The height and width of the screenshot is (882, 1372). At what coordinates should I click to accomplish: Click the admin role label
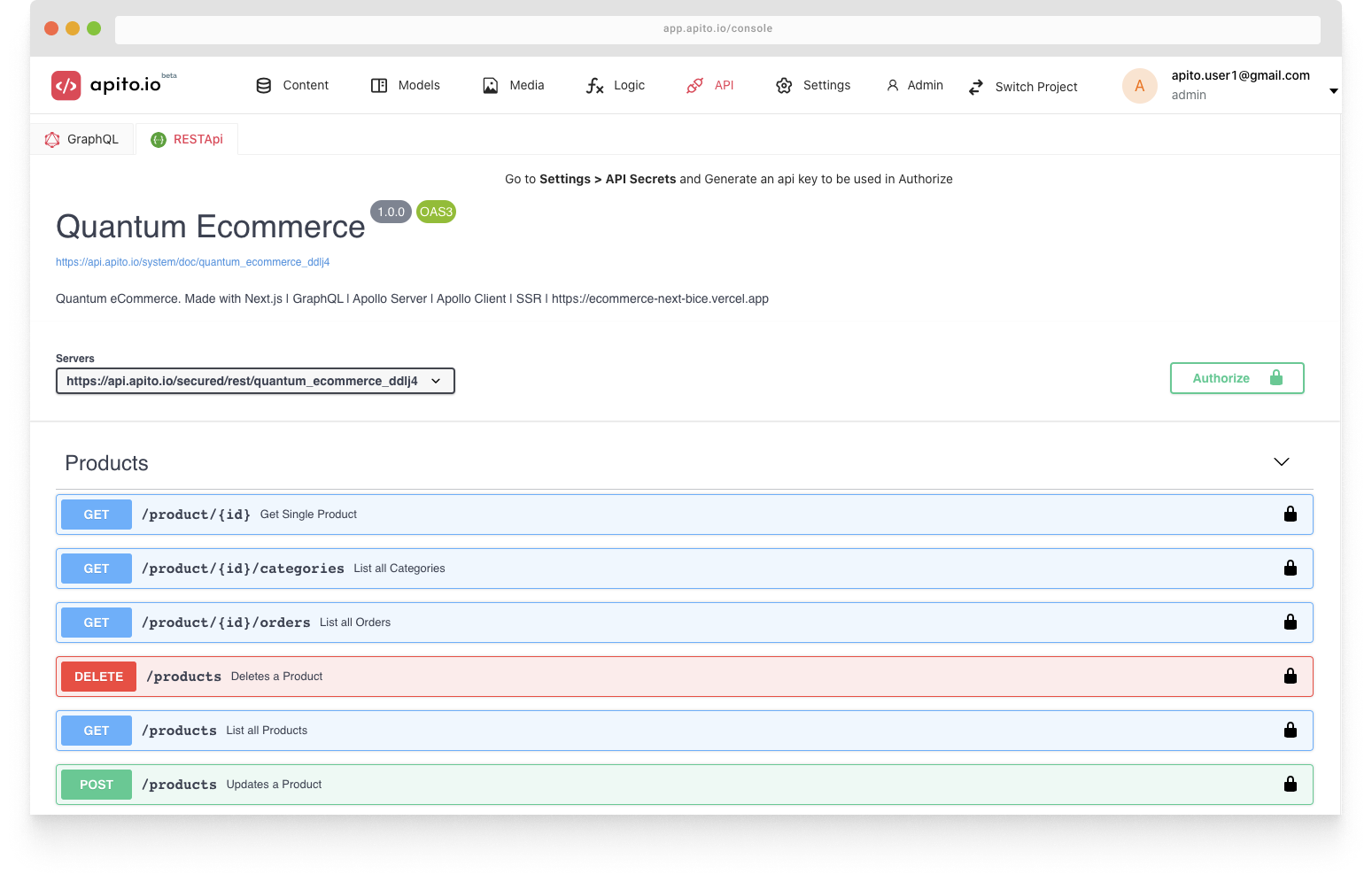(x=1189, y=95)
